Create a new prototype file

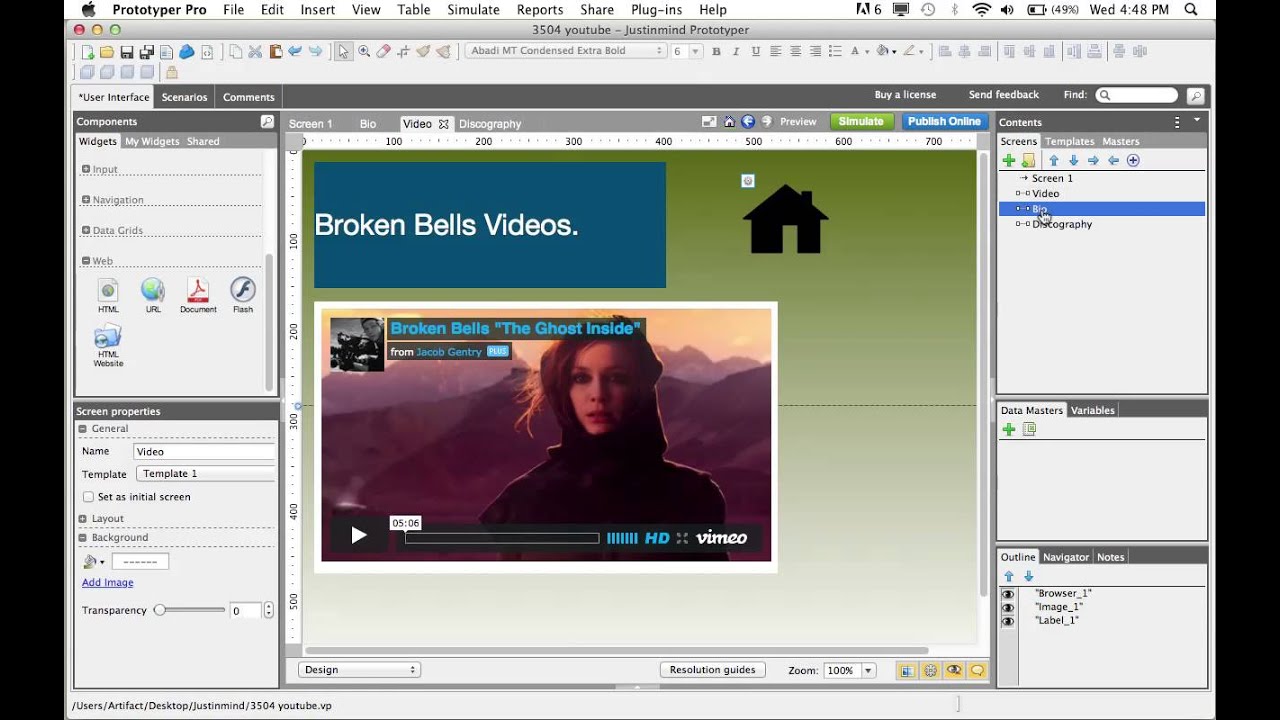(x=88, y=51)
